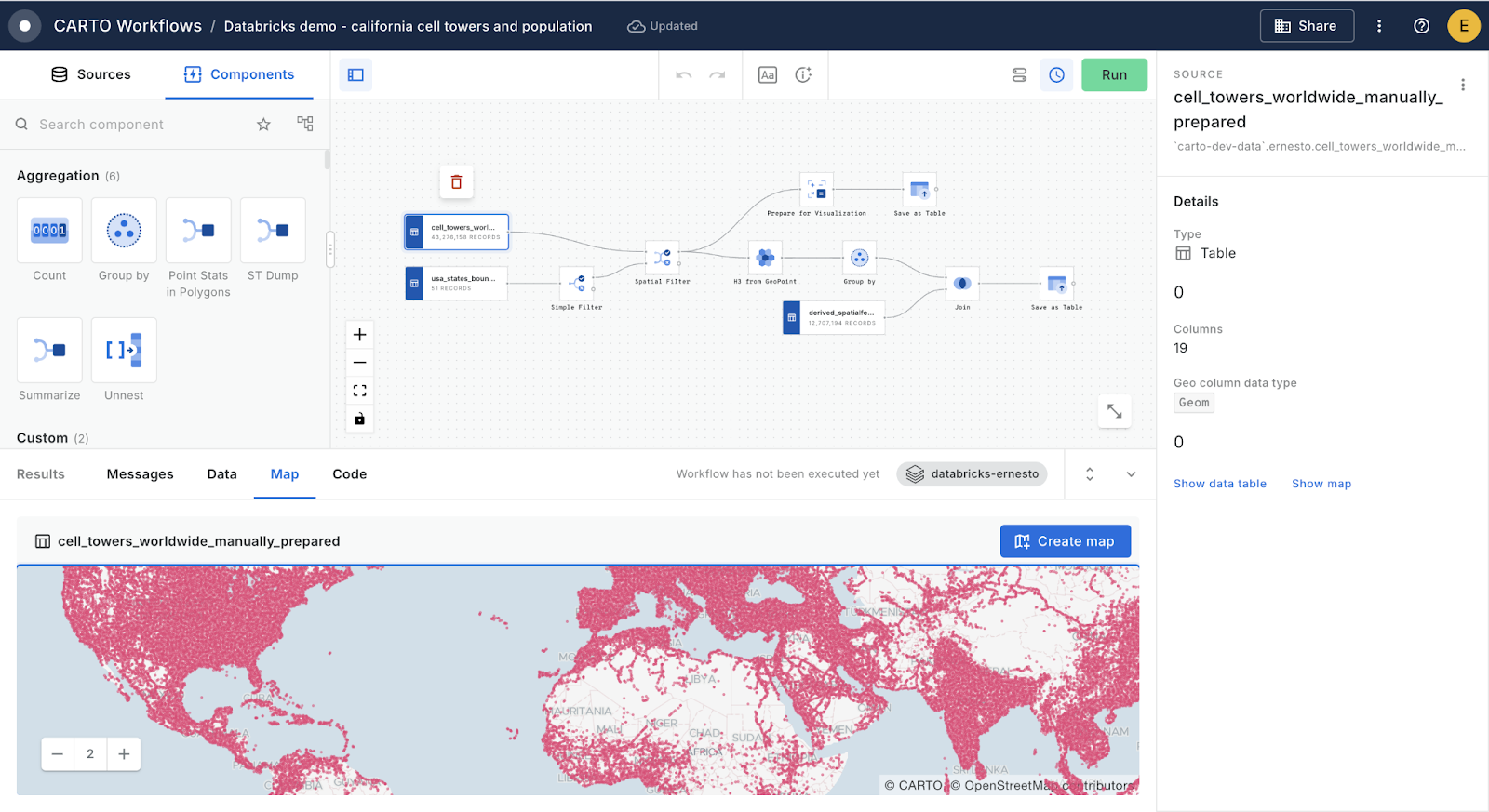Screen dimensions: 1489x812
Task: Click the Show data table link
Action: tap(1219, 484)
